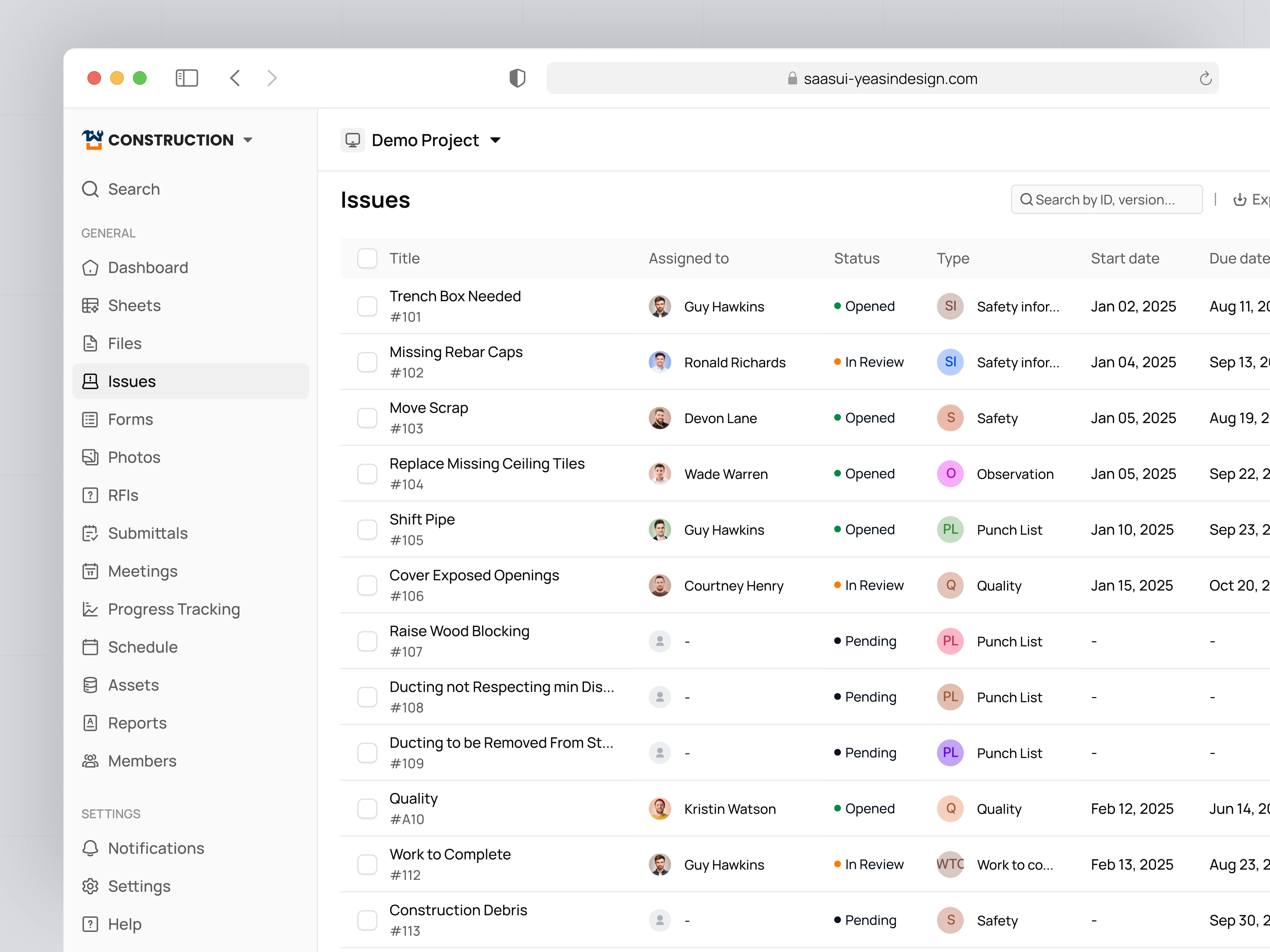Open Dashboard in the sidebar
Screen dimensions: 1270x952
tap(190, 267)
